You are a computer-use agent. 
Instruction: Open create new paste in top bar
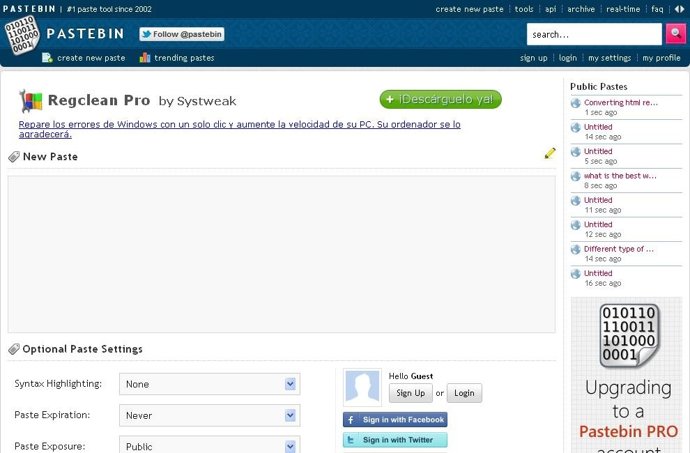point(469,9)
